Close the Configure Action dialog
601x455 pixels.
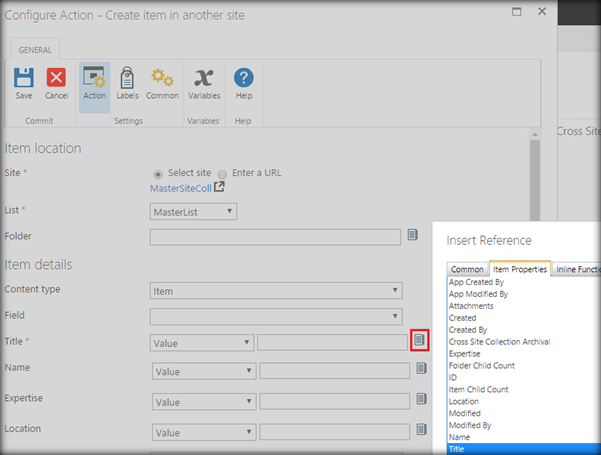tap(542, 11)
